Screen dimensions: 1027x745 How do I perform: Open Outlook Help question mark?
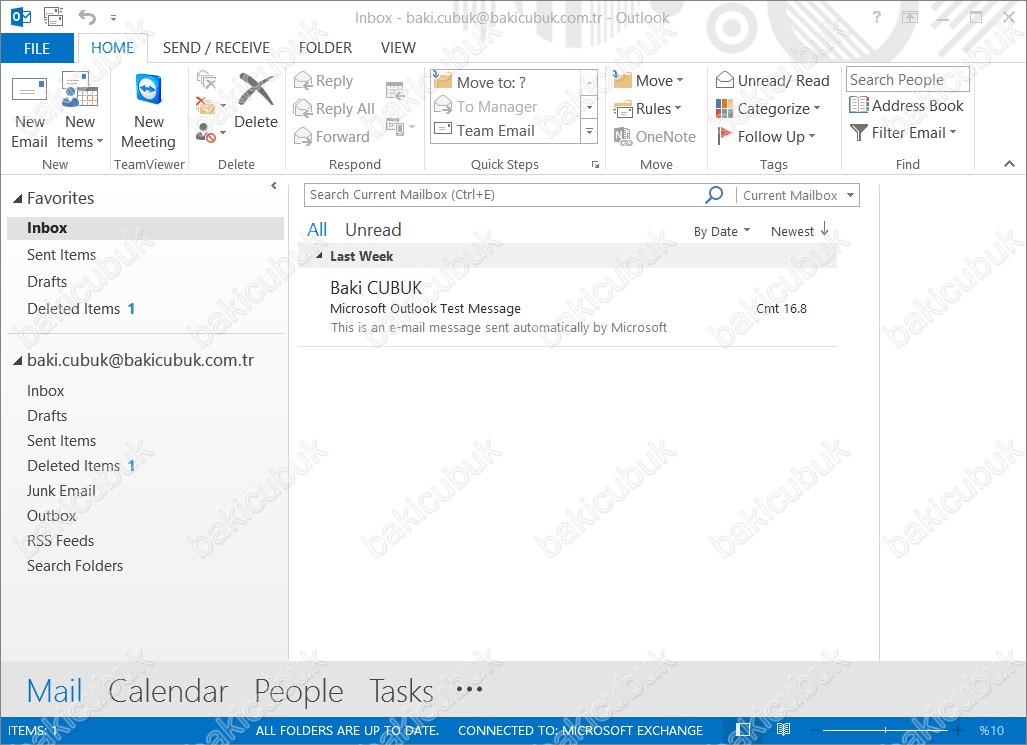pyautogui.click(x=876, y=17)
